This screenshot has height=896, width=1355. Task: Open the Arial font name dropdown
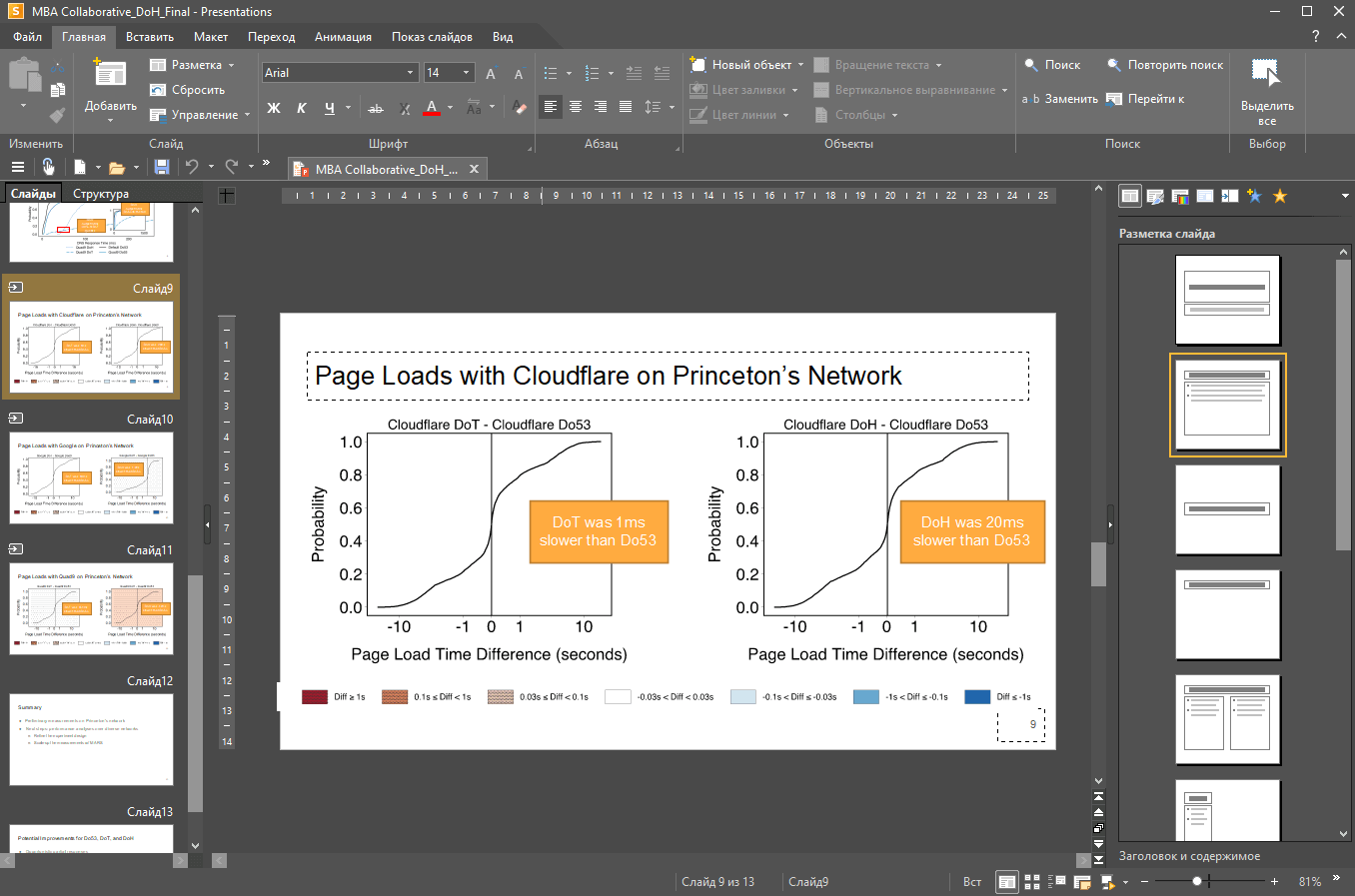pos(410,73)
